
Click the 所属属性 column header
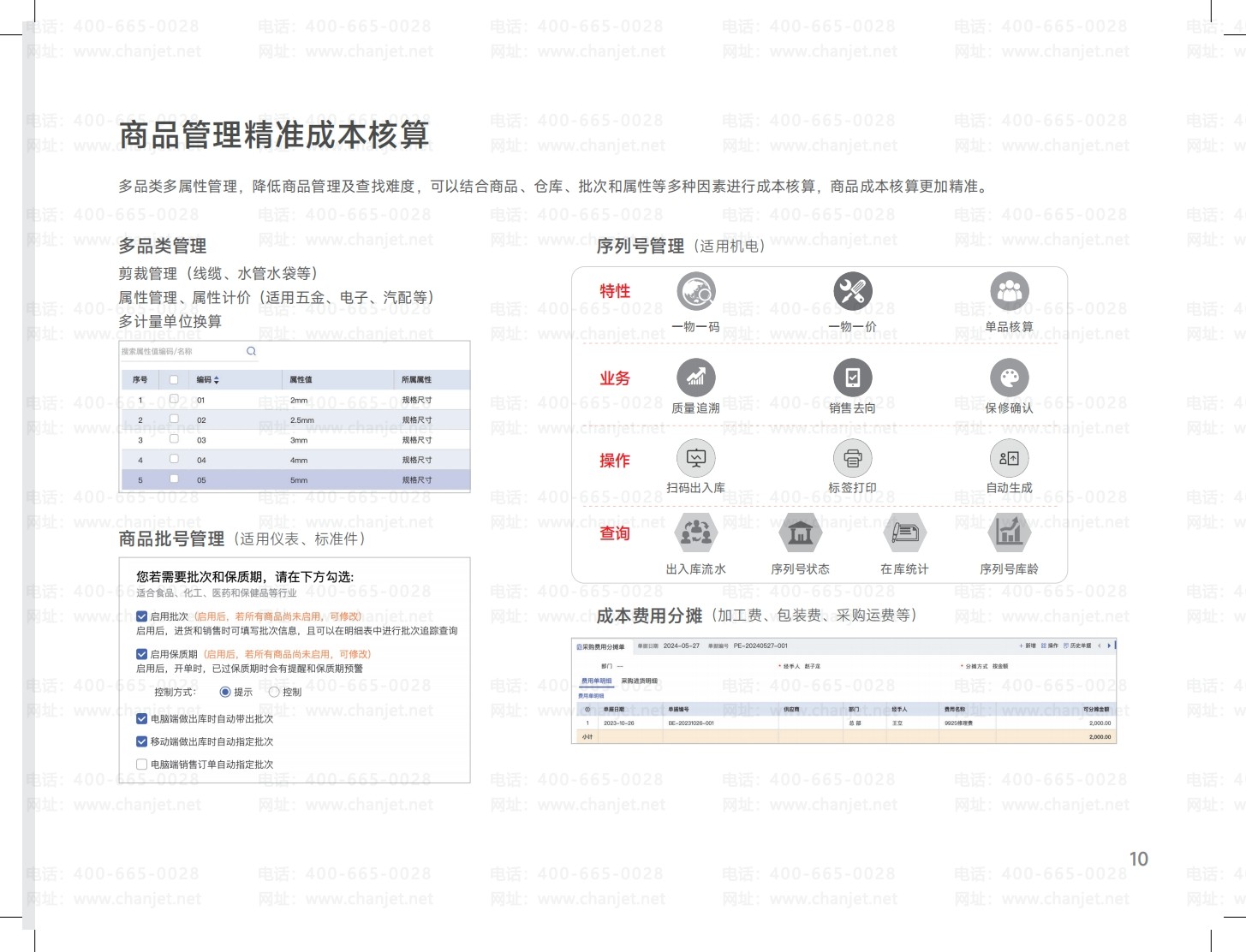(x=417, y=379)
